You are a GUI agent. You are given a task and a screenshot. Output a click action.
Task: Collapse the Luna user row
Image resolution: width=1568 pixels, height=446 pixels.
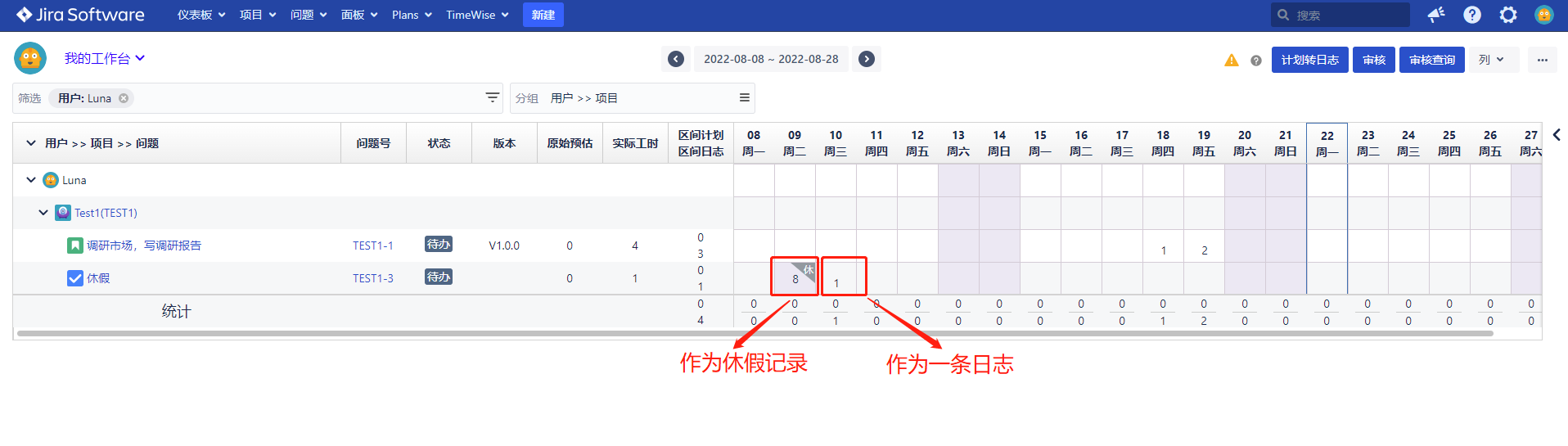point(31,180)
